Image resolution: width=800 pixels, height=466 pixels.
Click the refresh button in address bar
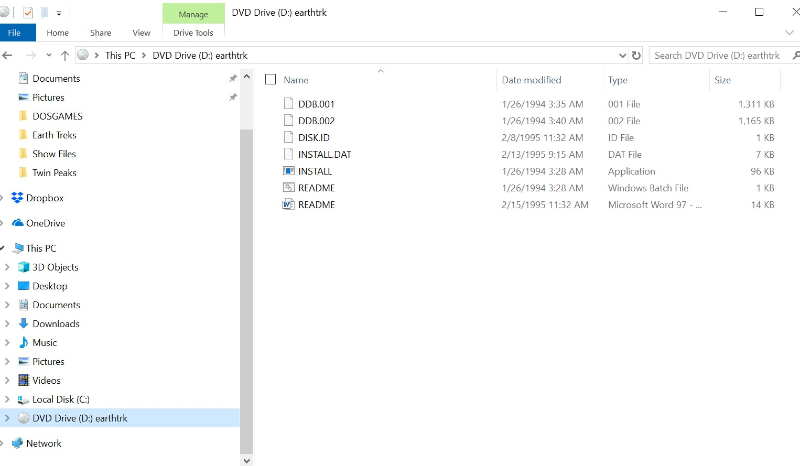click(x=636, y=56)
